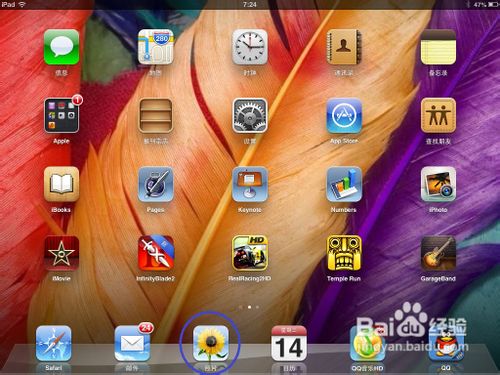
Task: Open the GarageBand guitar app
Action: tap(438, 253)
